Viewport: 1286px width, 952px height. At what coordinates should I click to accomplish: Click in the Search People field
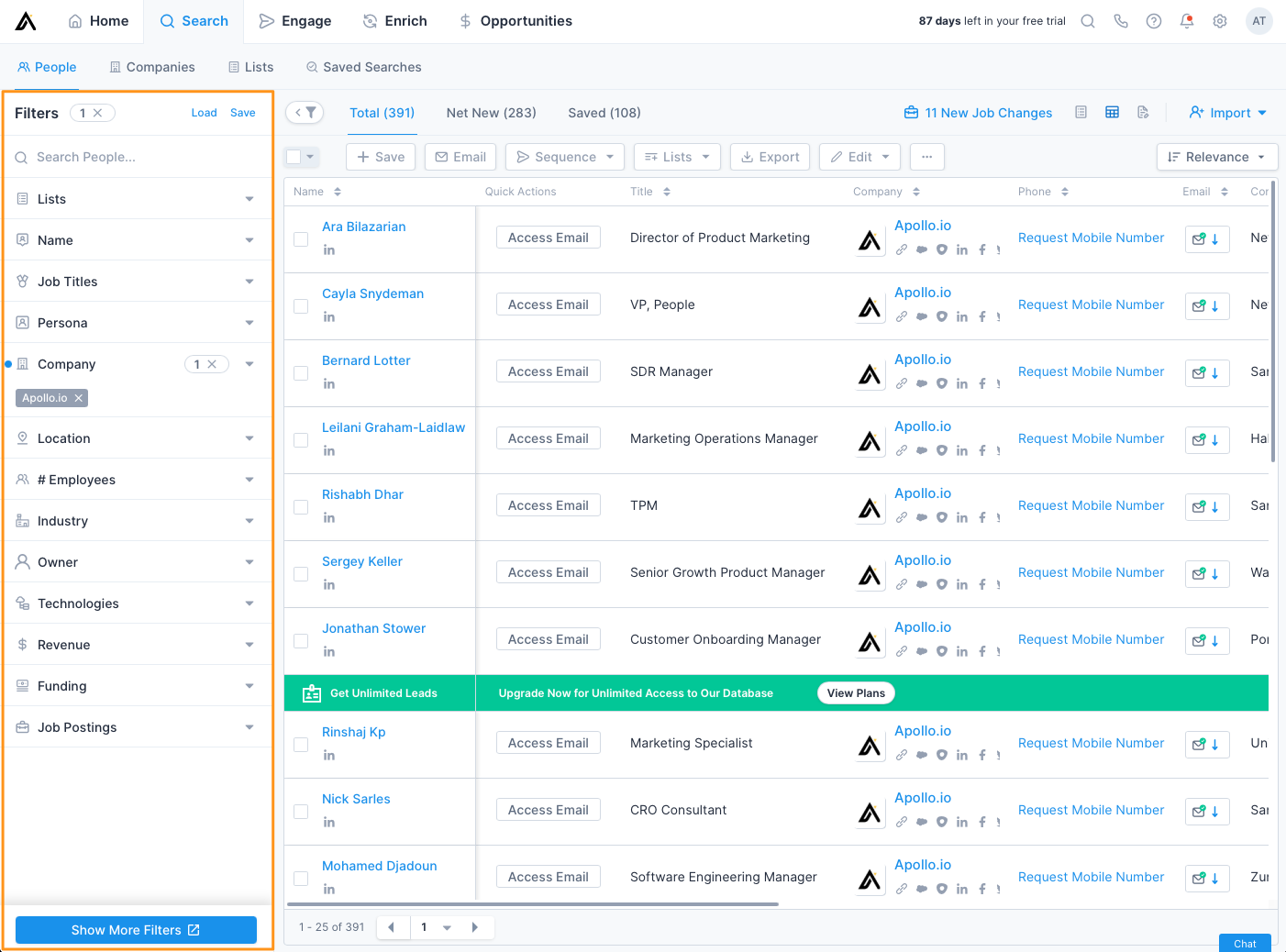tap(138, 157)
